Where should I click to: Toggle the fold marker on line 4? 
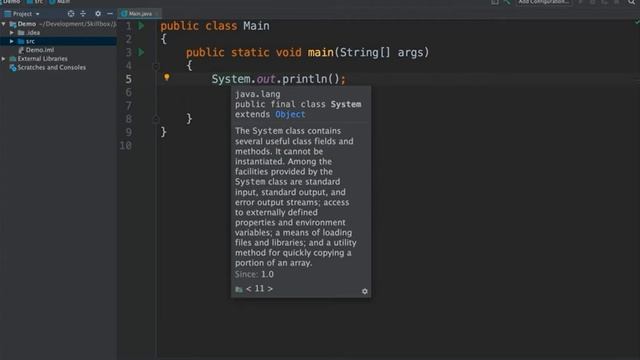pos(156,66)
